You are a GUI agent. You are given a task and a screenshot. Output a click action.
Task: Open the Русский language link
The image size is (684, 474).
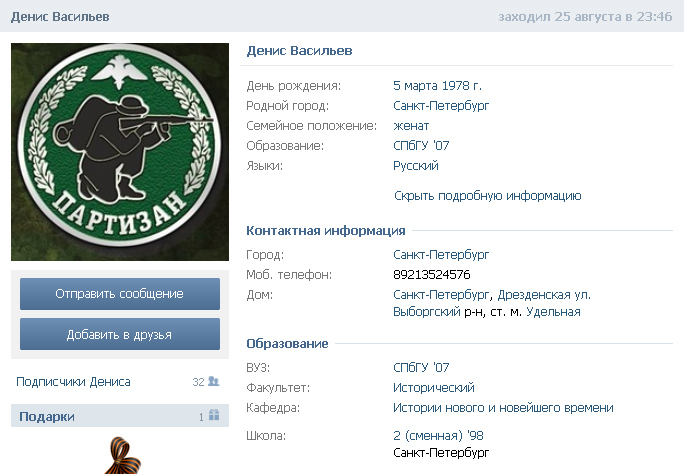[415, 166]
